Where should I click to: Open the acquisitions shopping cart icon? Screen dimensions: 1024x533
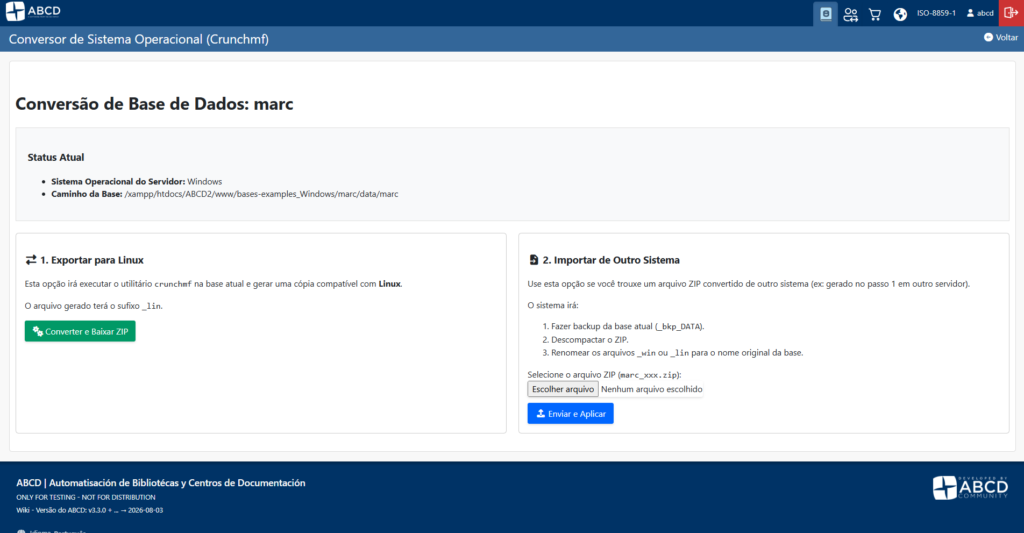[875, 14]
